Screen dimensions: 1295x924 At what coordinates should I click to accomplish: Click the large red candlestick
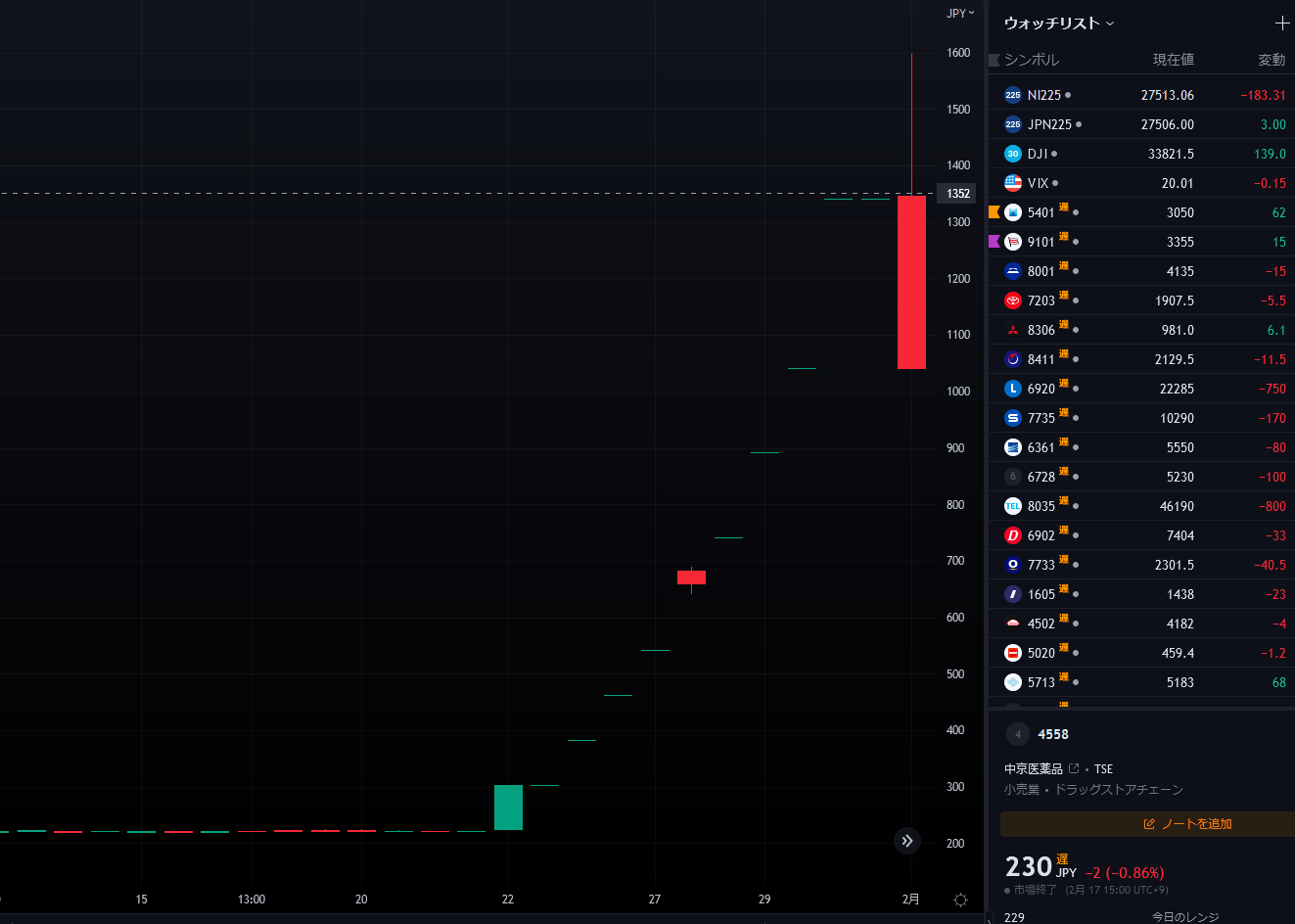(911, 282)
